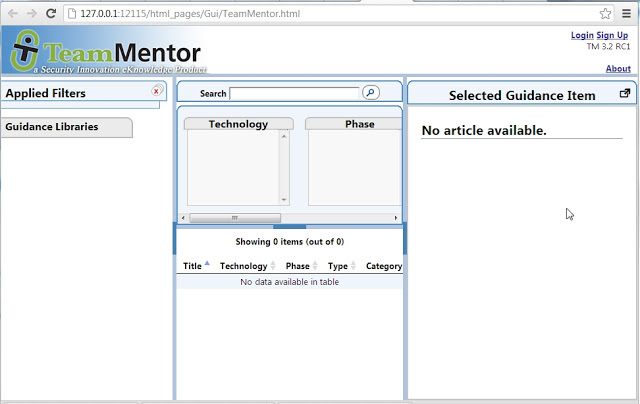Bookmark this page with star icon
The width and height of the screenshot is (640, 404).
pyautogui.click(x=605, y=14)
